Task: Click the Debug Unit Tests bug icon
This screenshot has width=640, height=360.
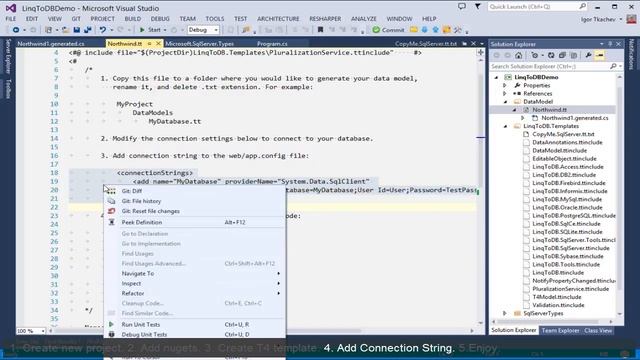Action: pyautogui.click(x=111, y=334)
